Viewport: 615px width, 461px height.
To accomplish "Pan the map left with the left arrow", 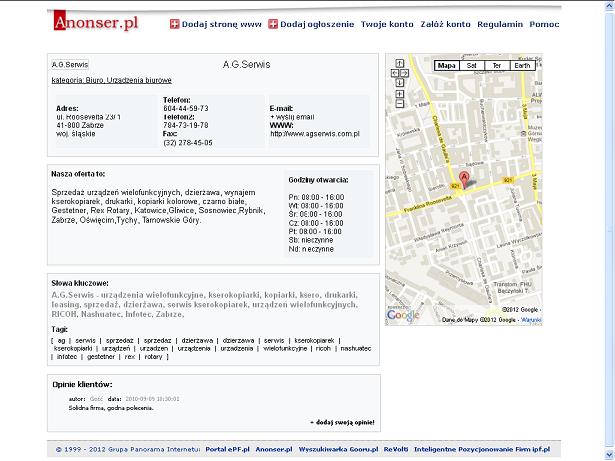I will coord(395,73).
